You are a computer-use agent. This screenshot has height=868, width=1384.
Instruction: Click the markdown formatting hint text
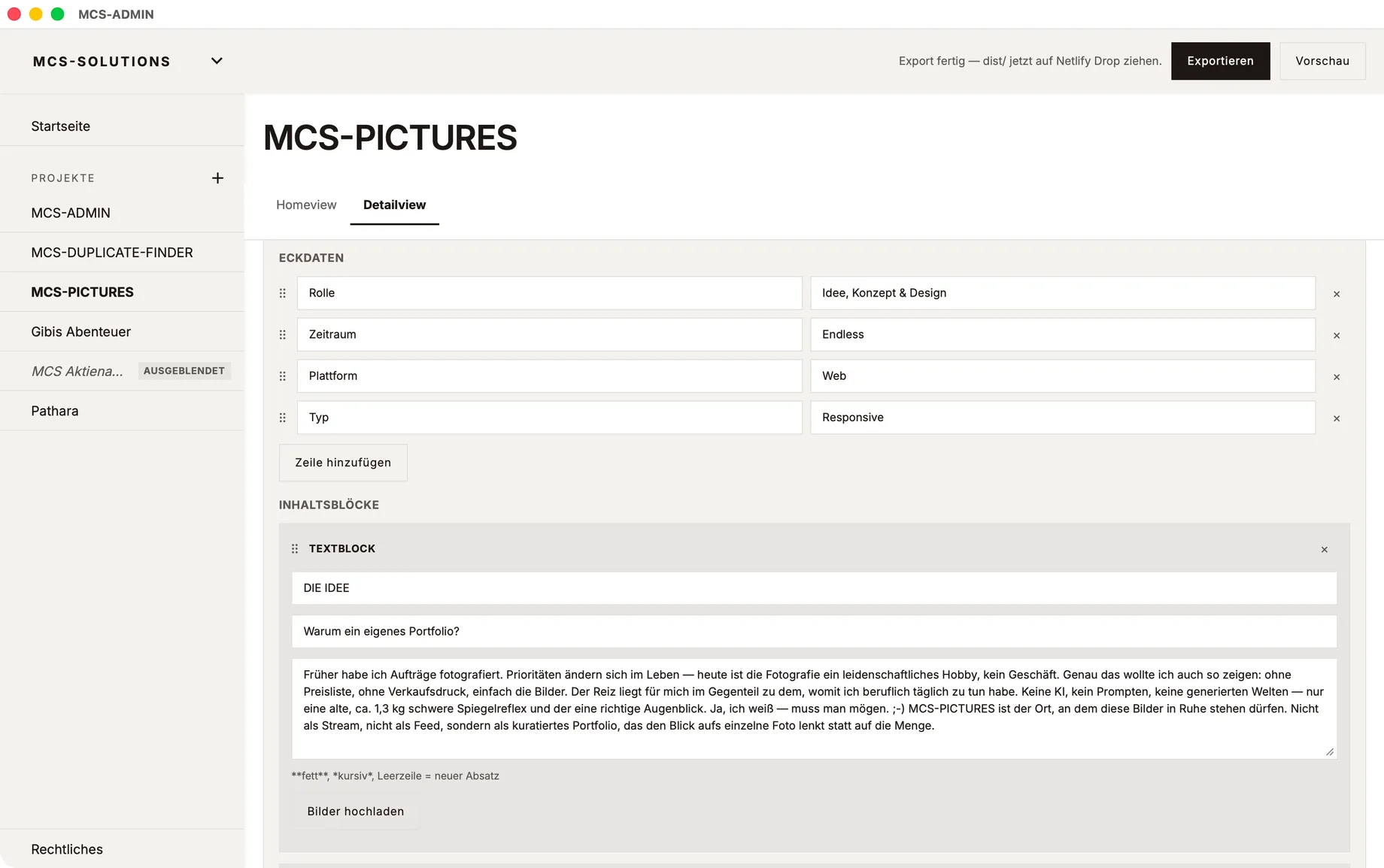395,776
